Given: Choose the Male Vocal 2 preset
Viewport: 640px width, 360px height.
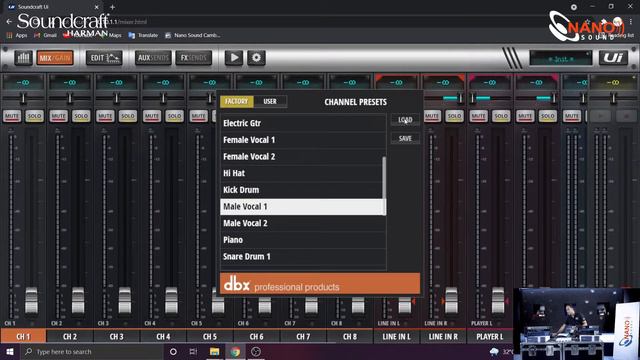Looking at the screenshot, I should pos(303,223).
